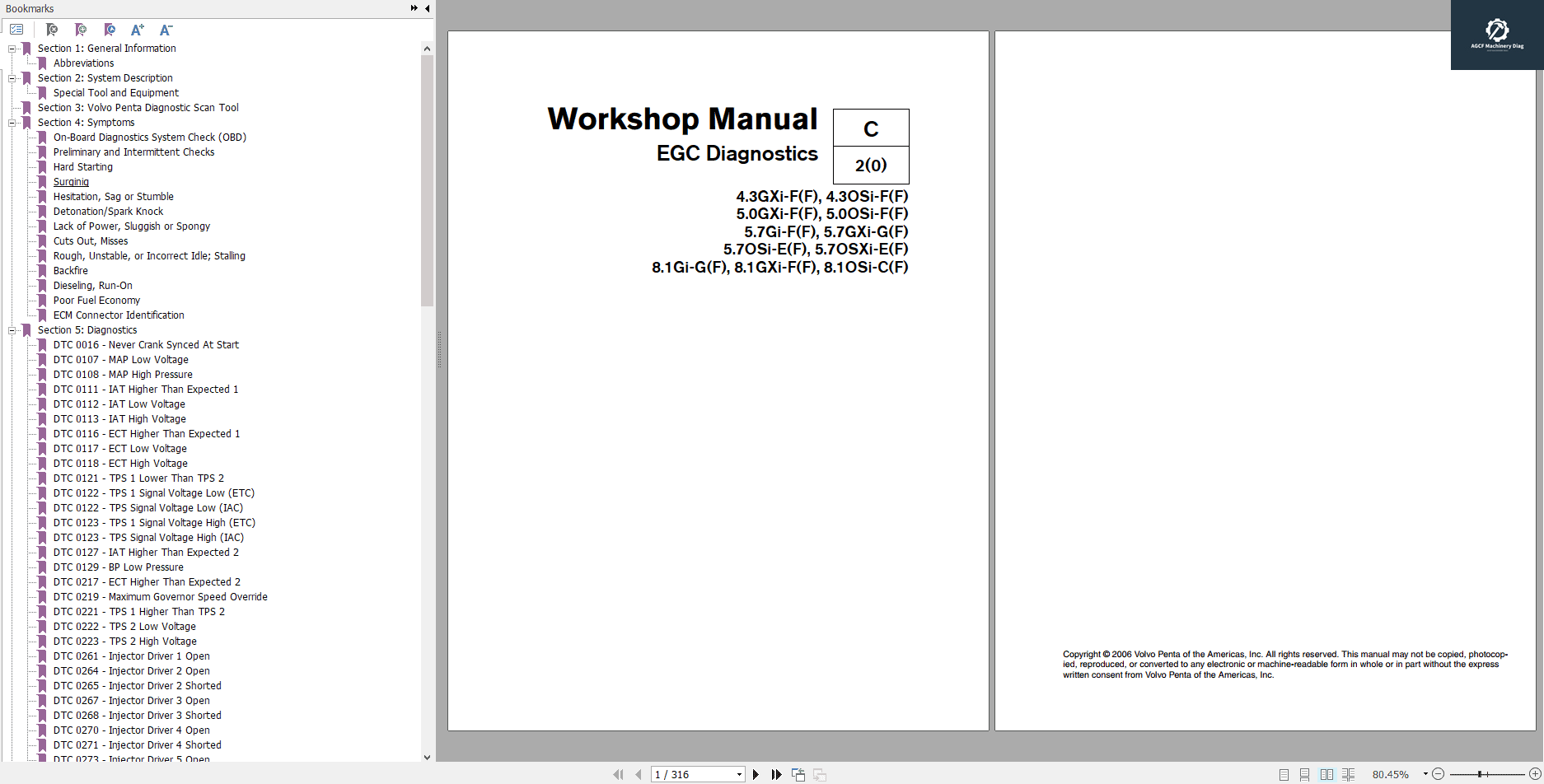Click the previous view arrow icon
The height and width of the screenshot is (784, 1544).
(x=798, y=774)
